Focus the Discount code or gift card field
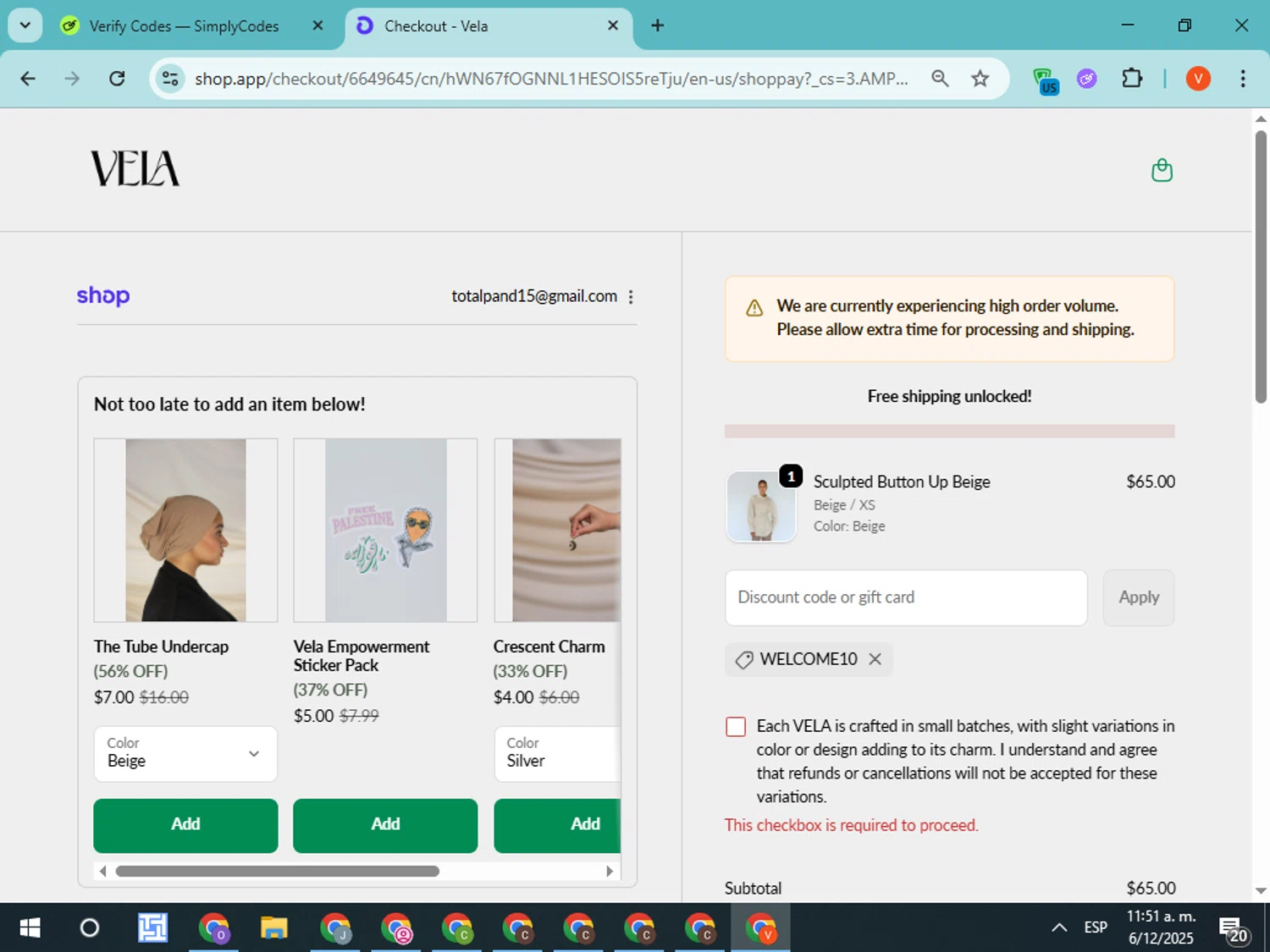The height and width of the screenshot is (952, 1270). (906, 597)
